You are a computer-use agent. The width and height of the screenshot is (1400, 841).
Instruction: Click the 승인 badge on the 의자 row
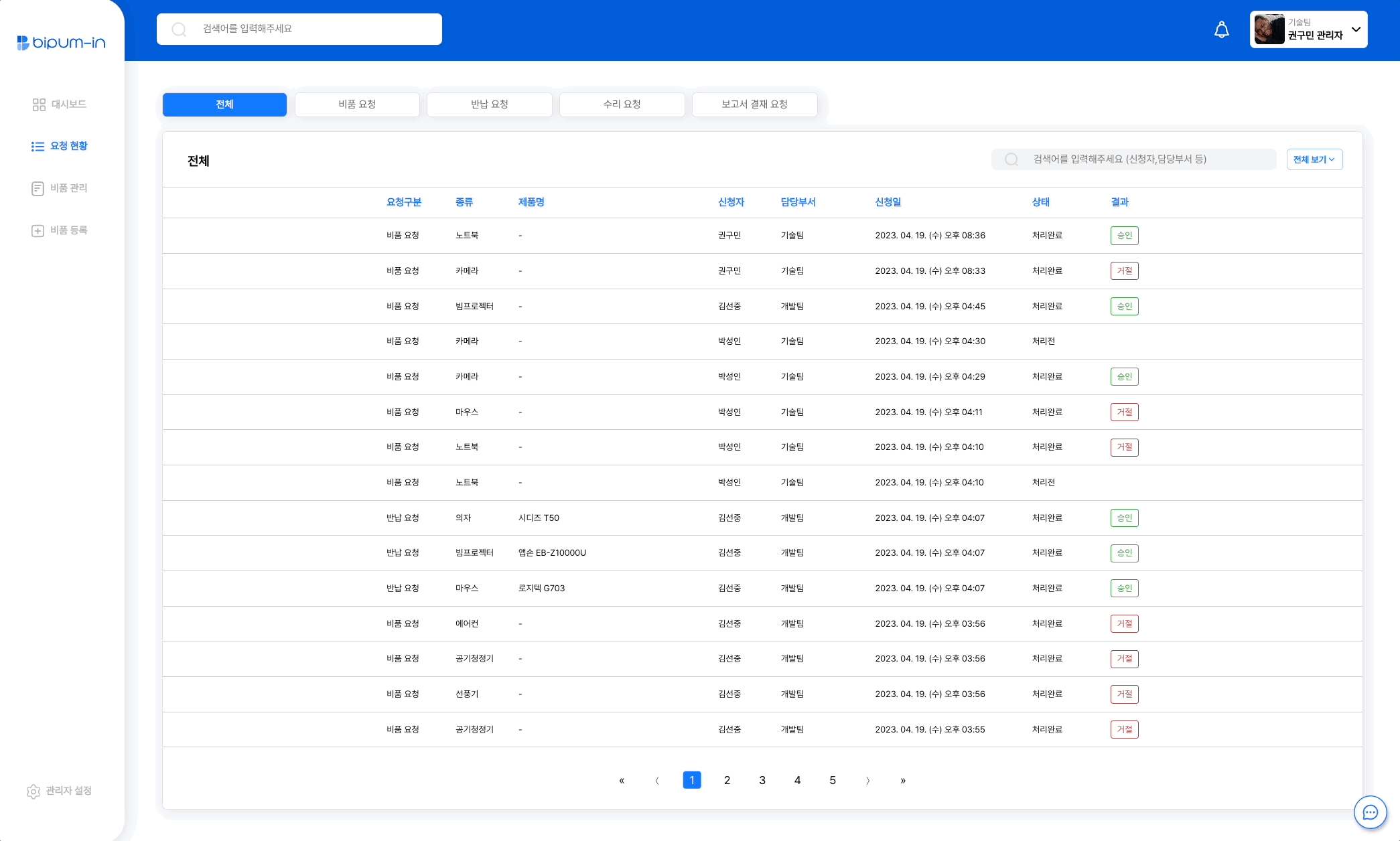click(x=1125, y=518)
